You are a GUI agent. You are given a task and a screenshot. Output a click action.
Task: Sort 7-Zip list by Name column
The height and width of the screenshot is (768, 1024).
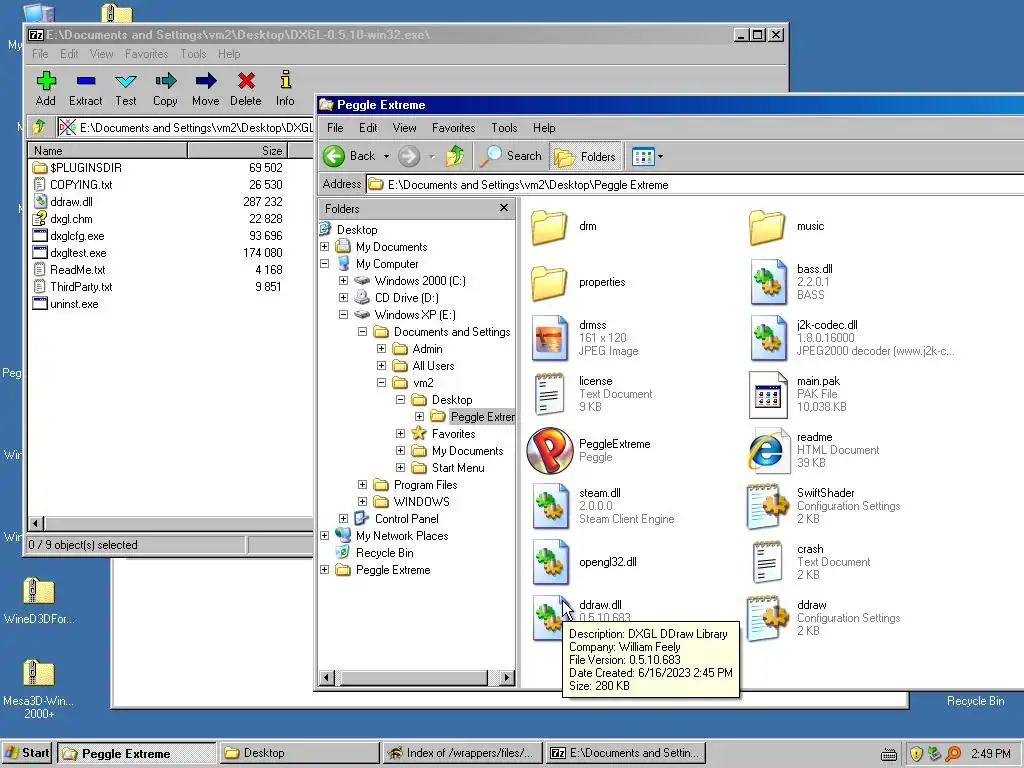[x=108, y=150]
